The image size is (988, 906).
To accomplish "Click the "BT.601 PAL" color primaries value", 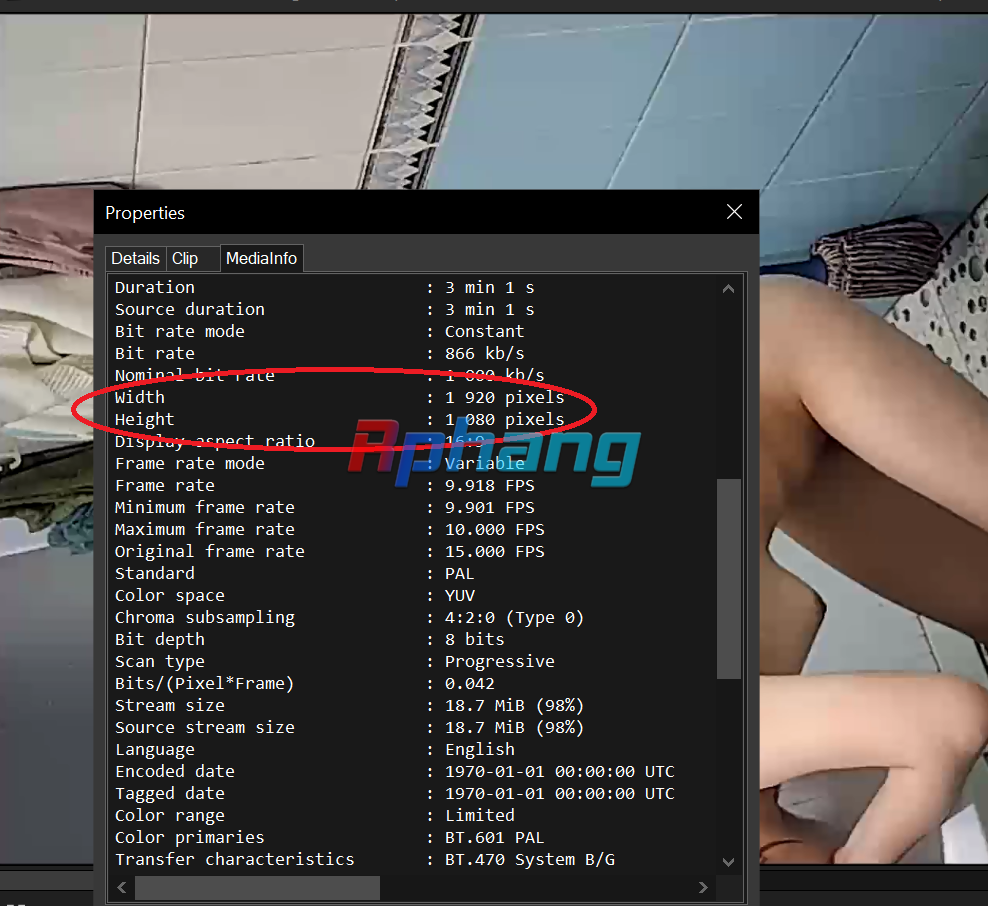I will click(x=495, y=838).
